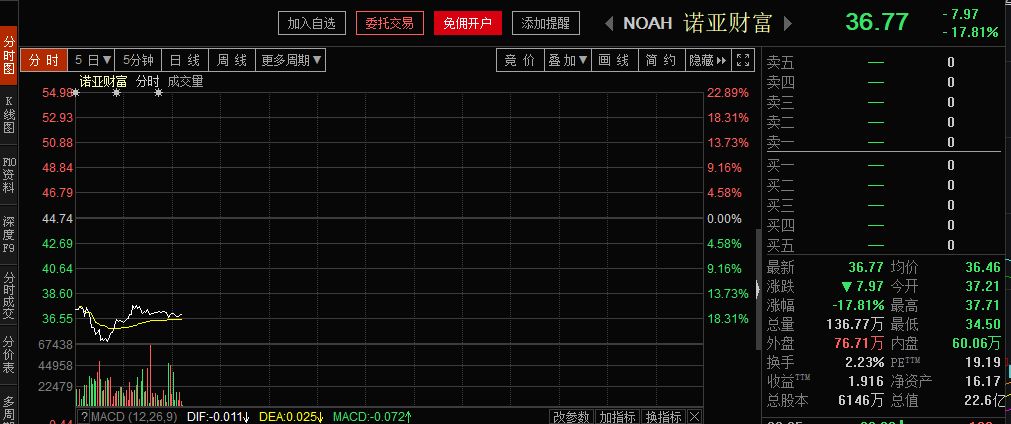Click 加指标 to add indicator
Image resolution: width=1011 pixels, height=424 pixels.
pos(617,417)
